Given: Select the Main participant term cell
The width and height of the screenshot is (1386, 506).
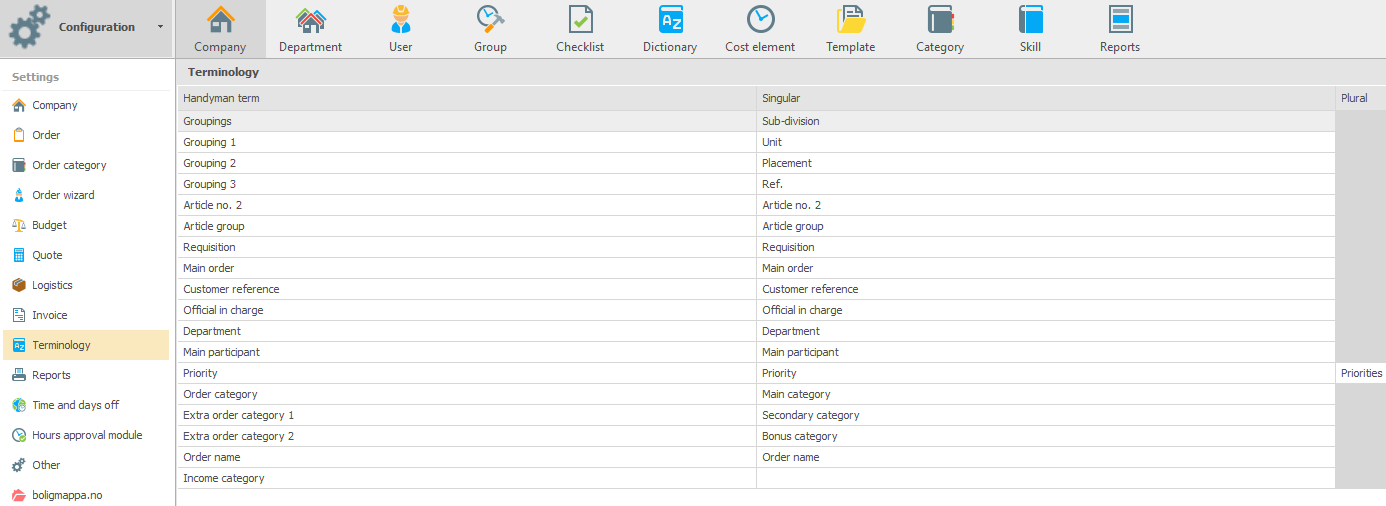Looking at the screenshot, I should (x=467, y=352).
